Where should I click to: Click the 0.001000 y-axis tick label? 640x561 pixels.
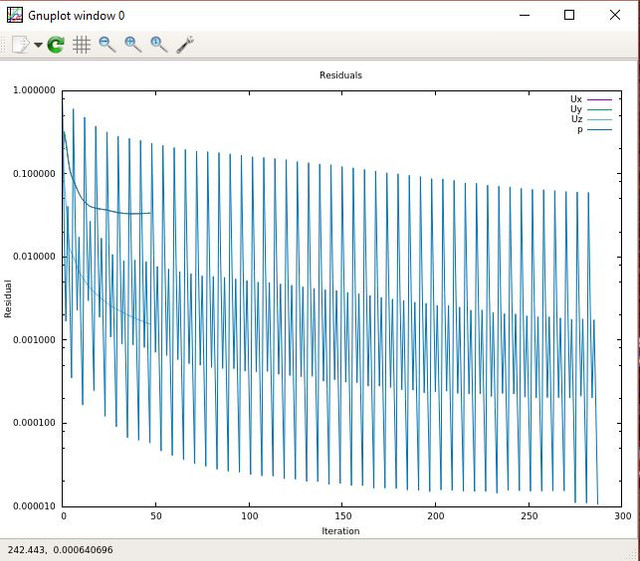(34, 340)
